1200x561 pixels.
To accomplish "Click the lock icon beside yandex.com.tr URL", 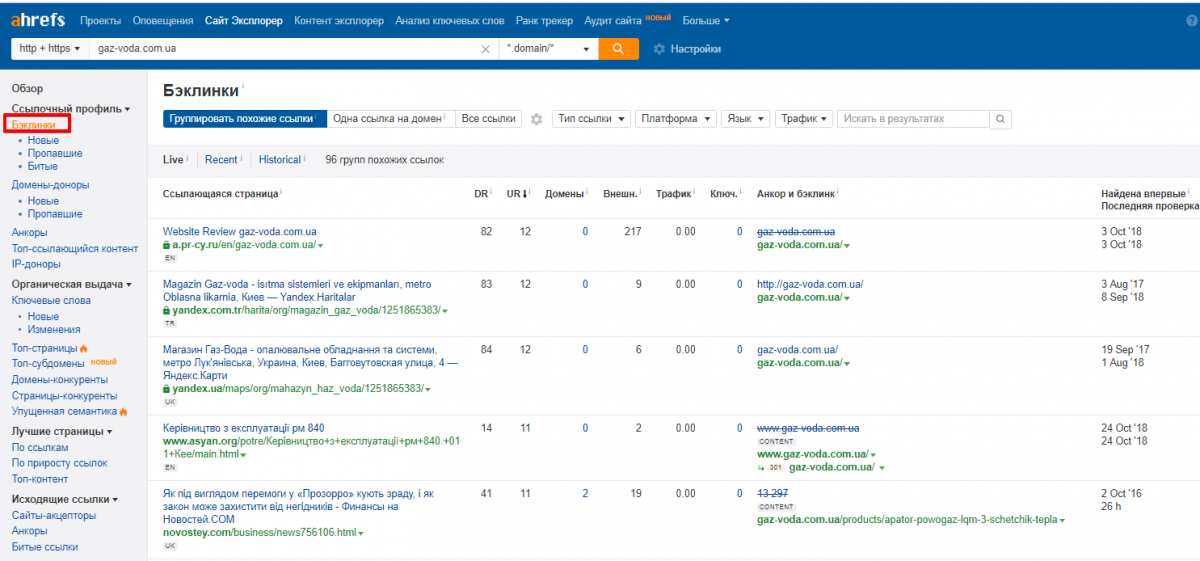I will [167, 311].
